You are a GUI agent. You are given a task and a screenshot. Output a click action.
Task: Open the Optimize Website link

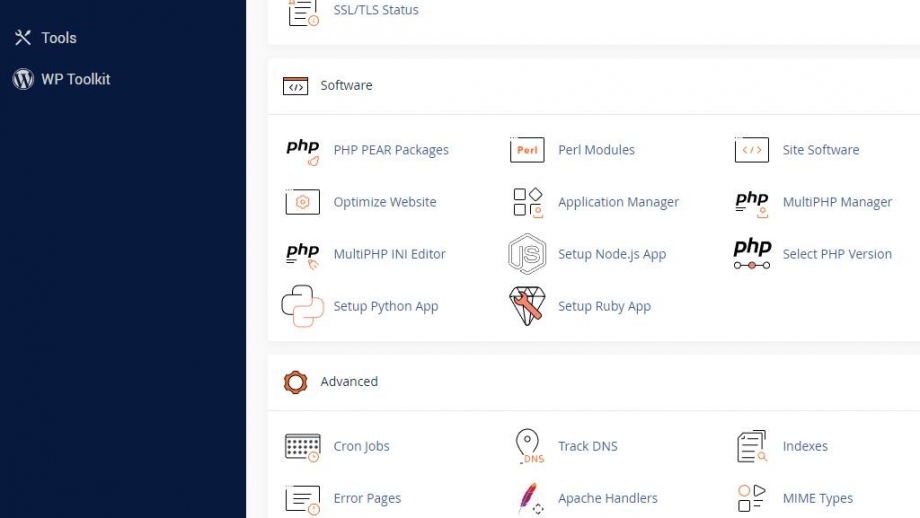pyautogui.click(x=385, y=202)
